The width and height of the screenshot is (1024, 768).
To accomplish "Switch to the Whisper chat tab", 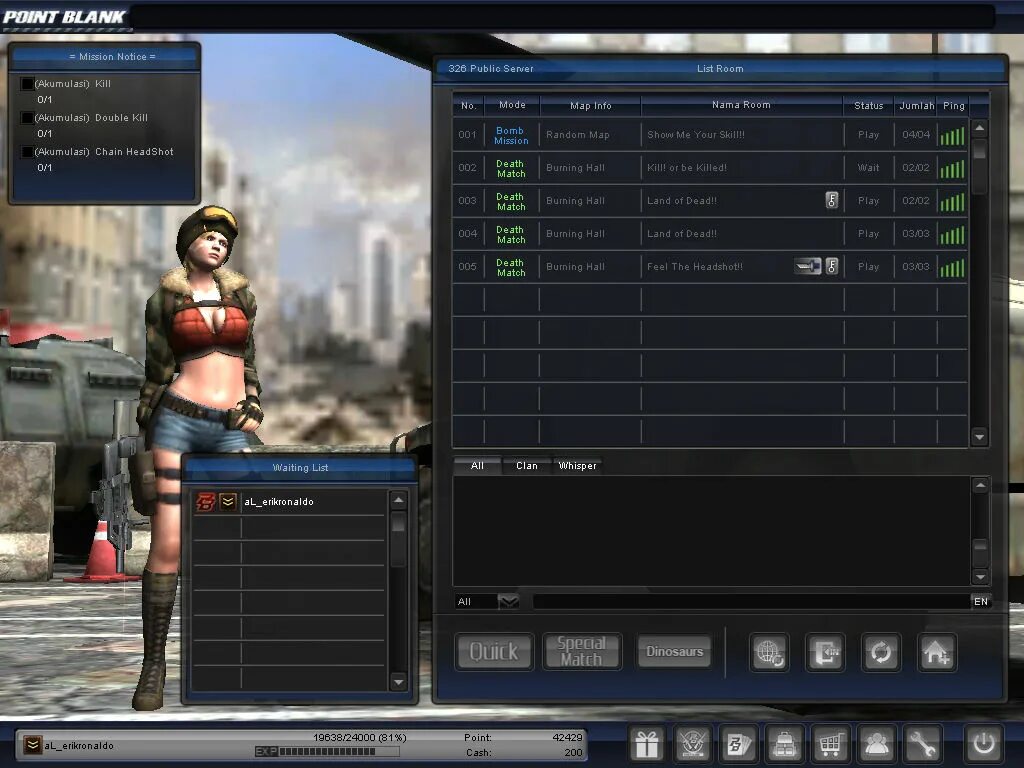I will pos(577,466).
